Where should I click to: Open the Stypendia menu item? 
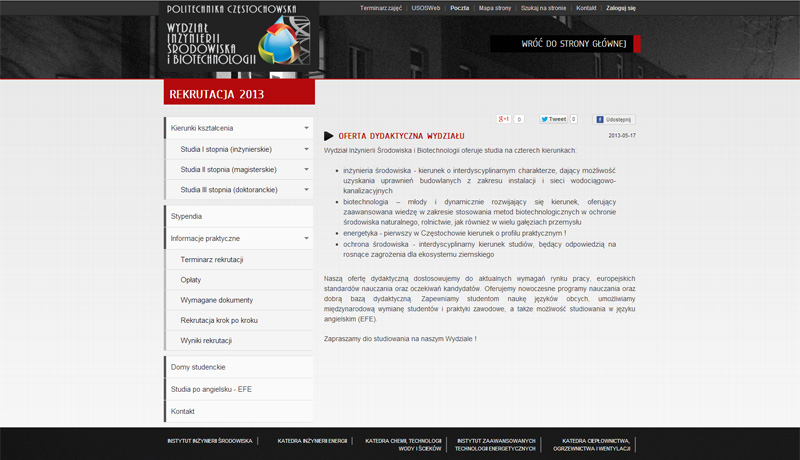point(239,216)
